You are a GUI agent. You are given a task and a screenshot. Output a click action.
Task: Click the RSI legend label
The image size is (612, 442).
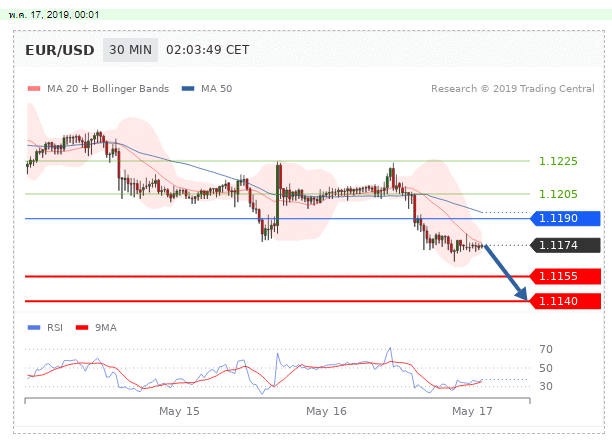pyautogui.click(x=55, y=328)
